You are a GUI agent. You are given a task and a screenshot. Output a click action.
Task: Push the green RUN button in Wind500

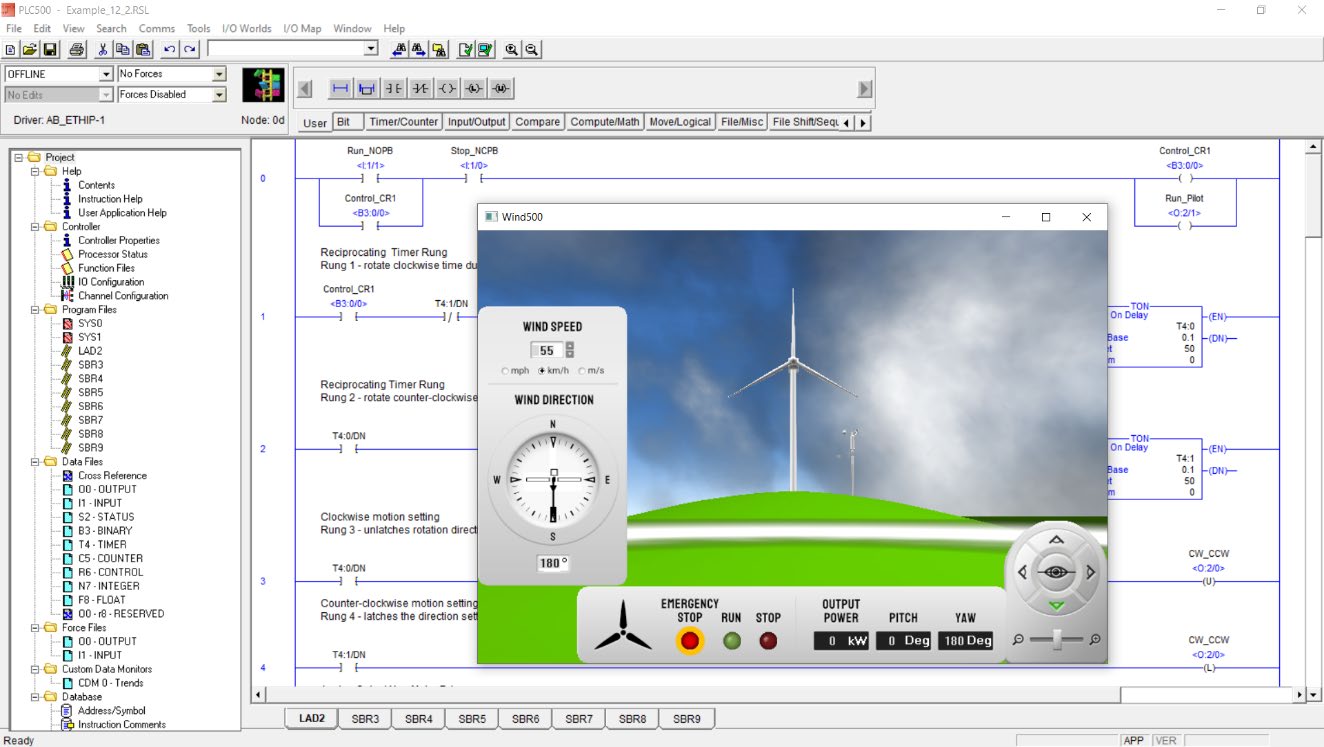[732, 641]
